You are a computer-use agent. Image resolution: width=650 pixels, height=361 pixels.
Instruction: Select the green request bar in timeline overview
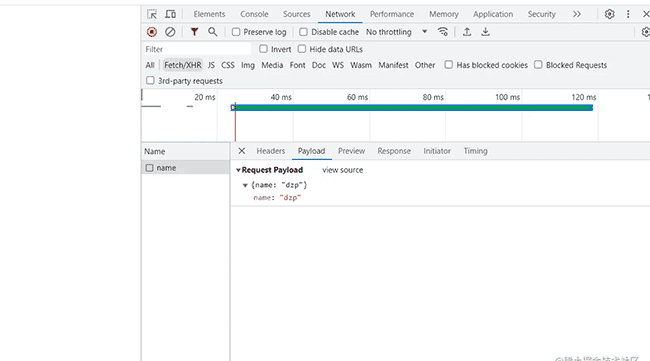click(412, 108)
